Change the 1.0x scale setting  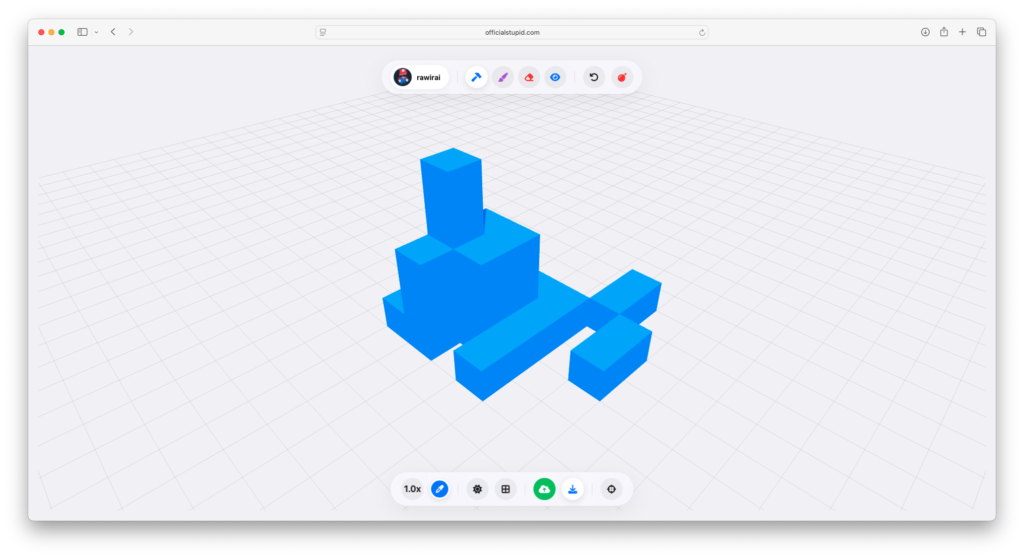(x=412, y=489)
